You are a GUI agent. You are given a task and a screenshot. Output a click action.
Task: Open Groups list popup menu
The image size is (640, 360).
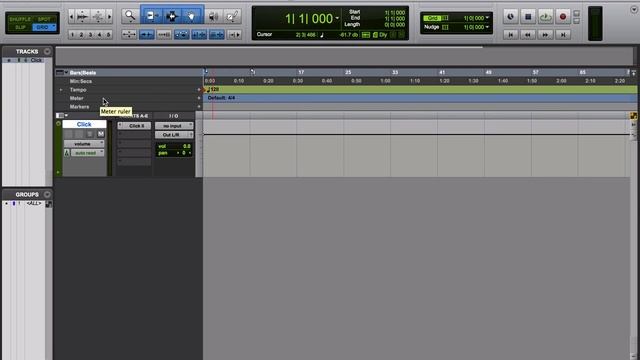point(47,194)
